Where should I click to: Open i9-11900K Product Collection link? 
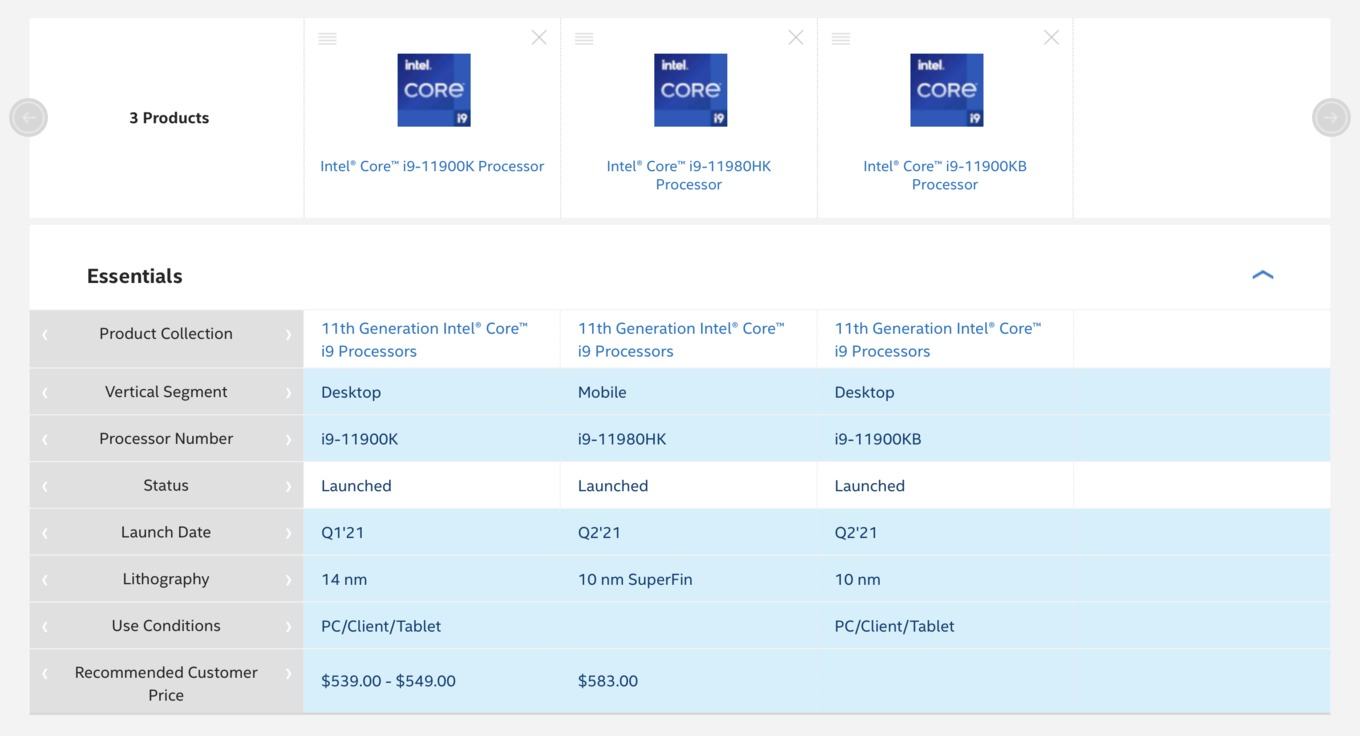tap(424, 340)
